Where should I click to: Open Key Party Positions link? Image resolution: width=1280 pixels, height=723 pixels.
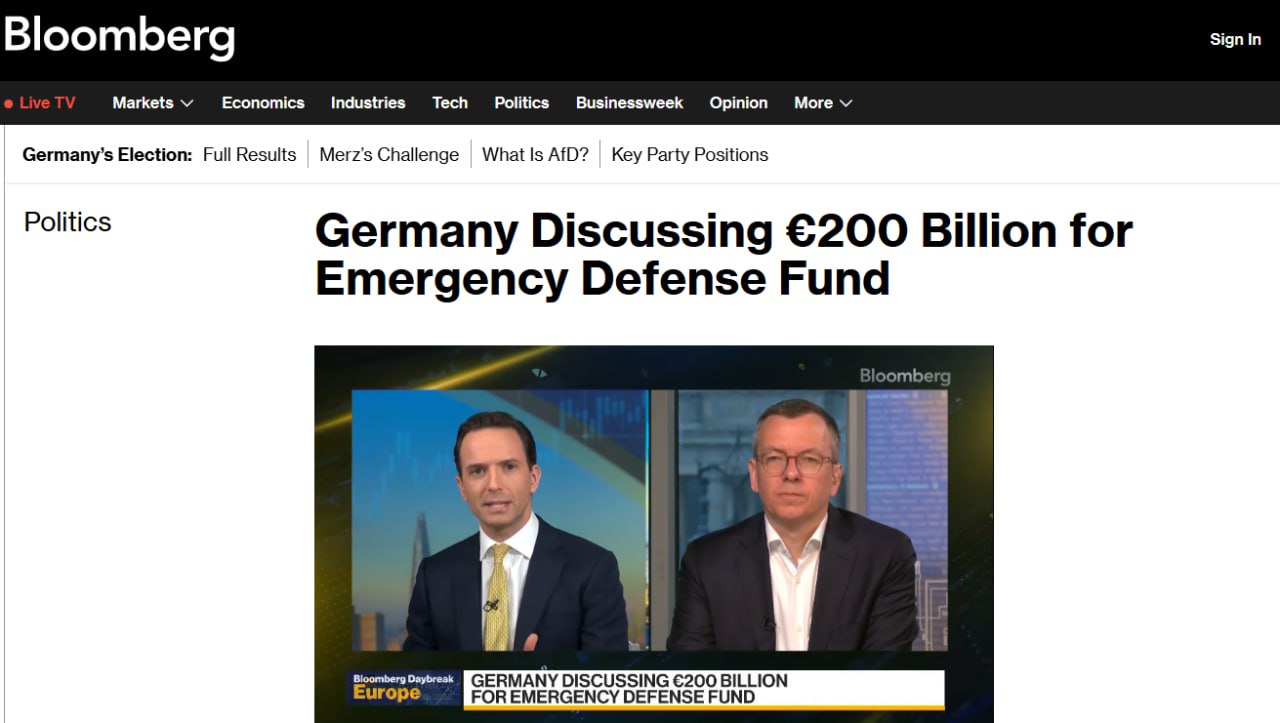pos(690,154)
